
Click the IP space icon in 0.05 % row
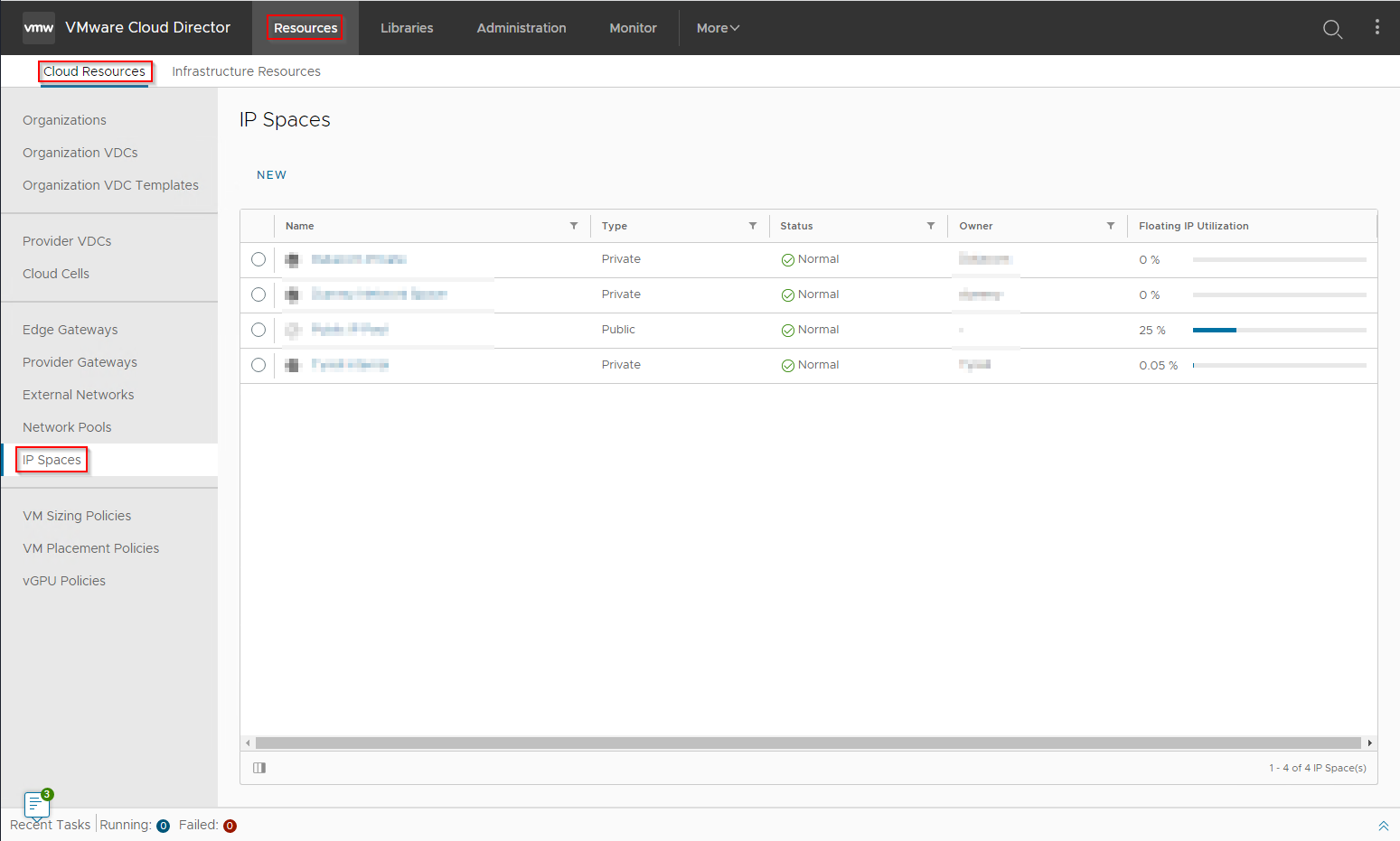[x=292, y=365]
